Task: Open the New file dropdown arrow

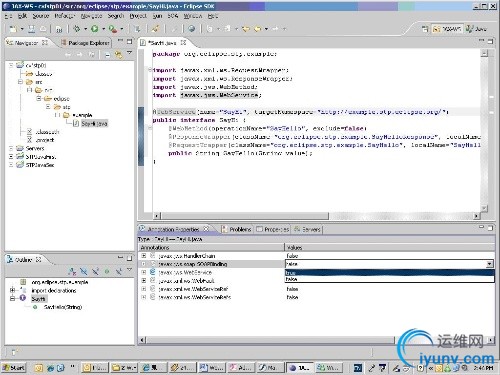Action: click(x=22, y=29)
